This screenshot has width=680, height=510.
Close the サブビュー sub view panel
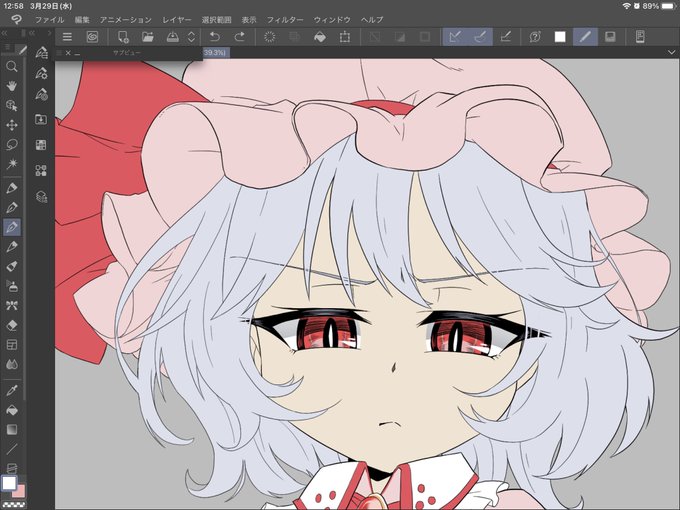point(68,52)
